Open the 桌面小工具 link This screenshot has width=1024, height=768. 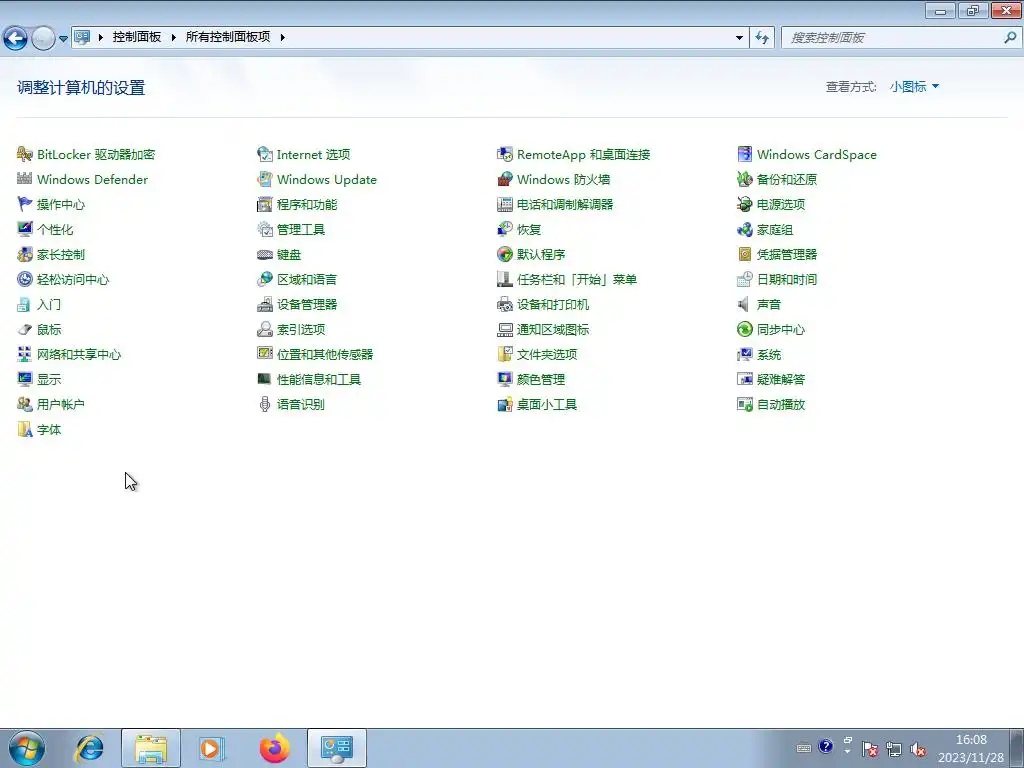547,404
